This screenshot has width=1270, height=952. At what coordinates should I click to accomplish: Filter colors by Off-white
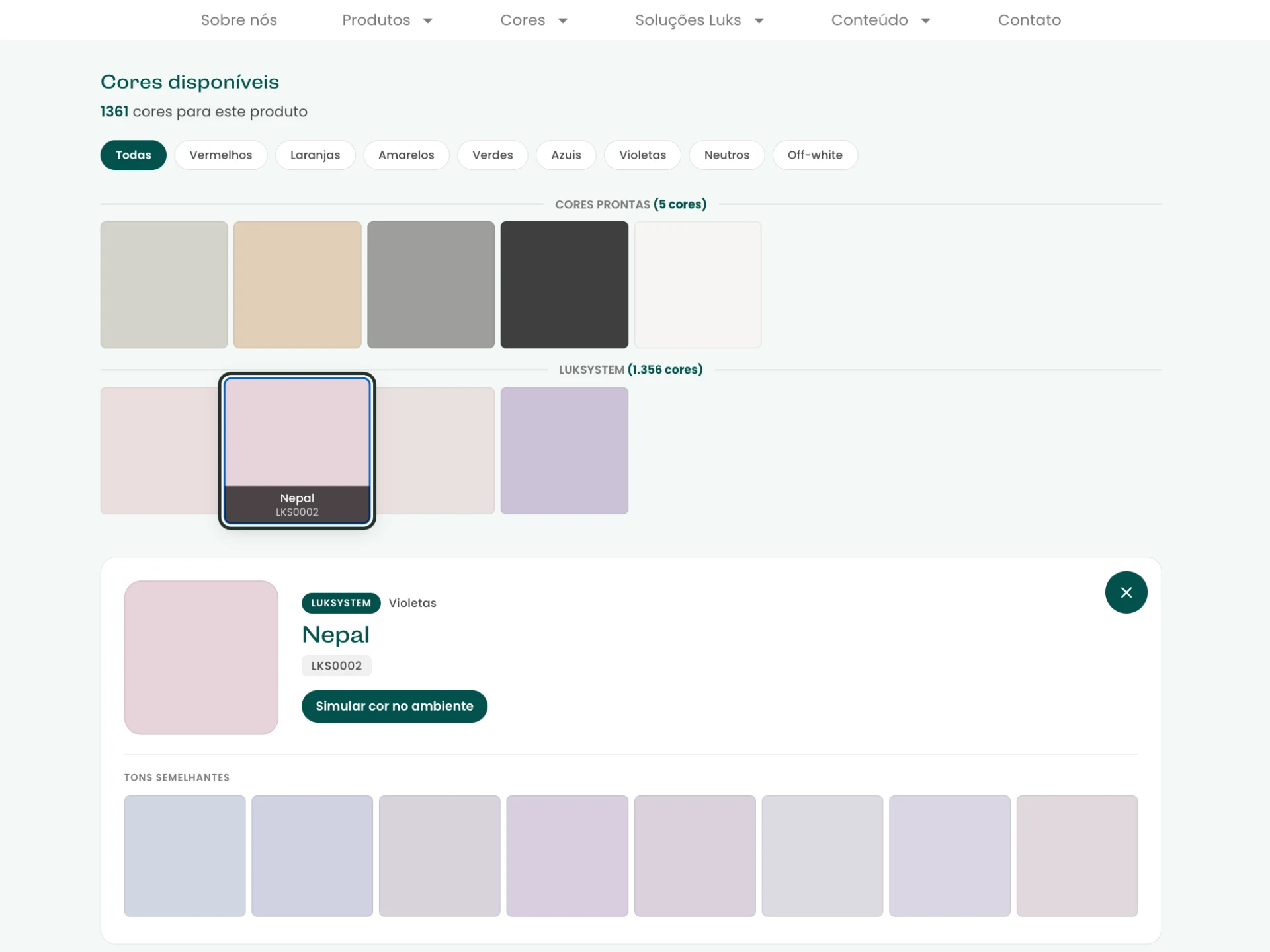[815, 155]
